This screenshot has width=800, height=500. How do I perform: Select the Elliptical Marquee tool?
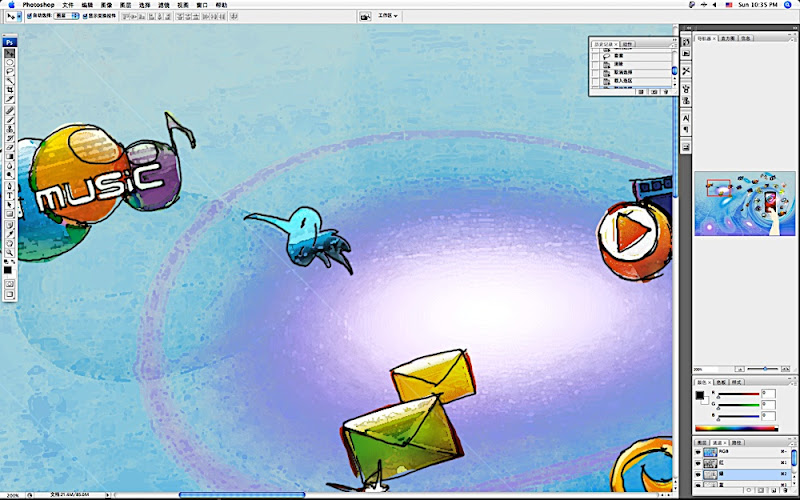10,62
